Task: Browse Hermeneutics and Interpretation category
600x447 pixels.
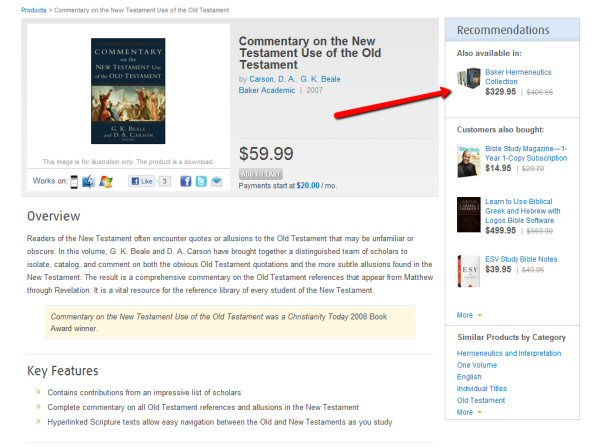Action: coord(509,353)
